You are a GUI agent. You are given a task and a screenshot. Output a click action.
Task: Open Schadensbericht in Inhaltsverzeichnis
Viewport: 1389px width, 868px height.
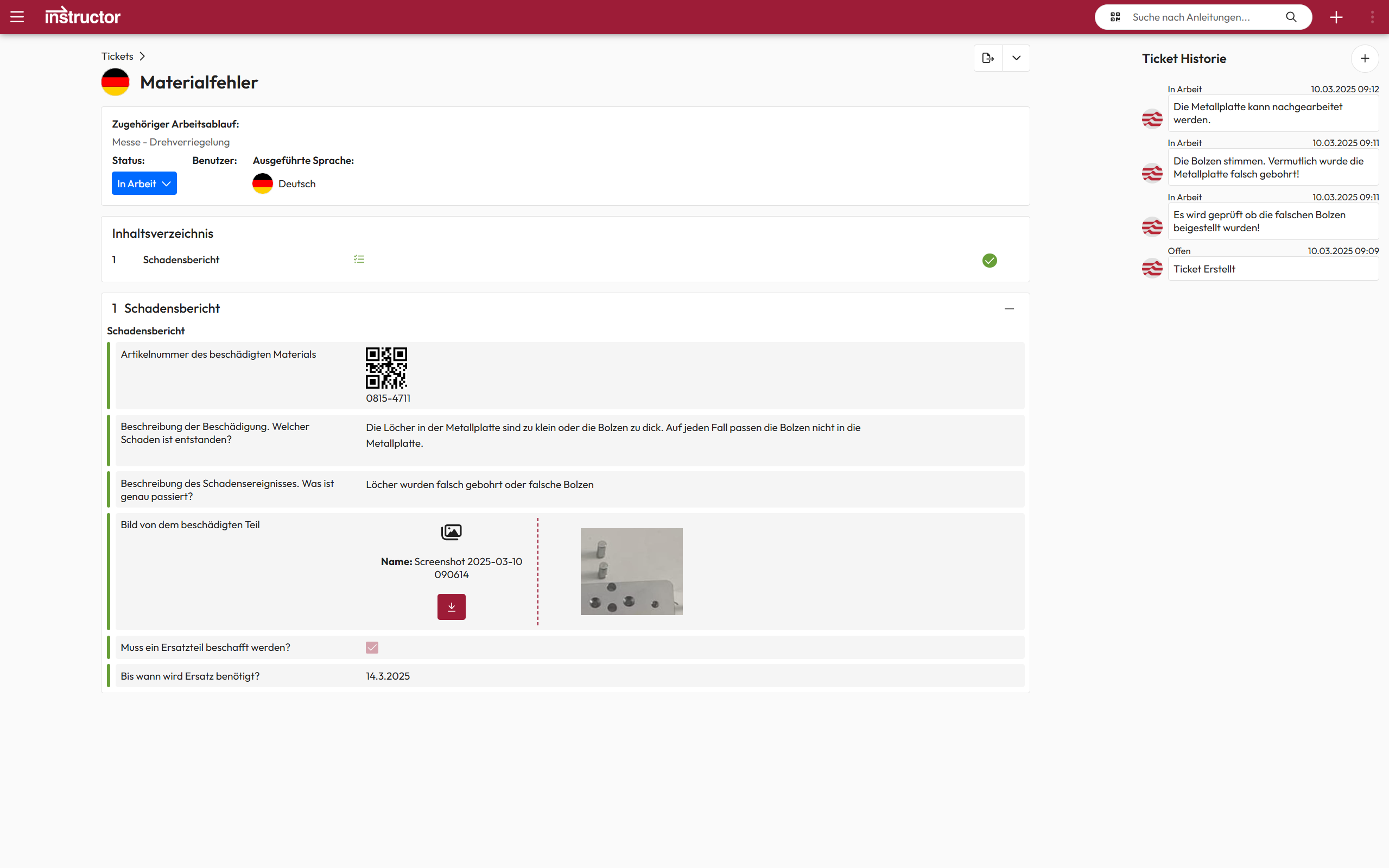(x=181, y=260)
